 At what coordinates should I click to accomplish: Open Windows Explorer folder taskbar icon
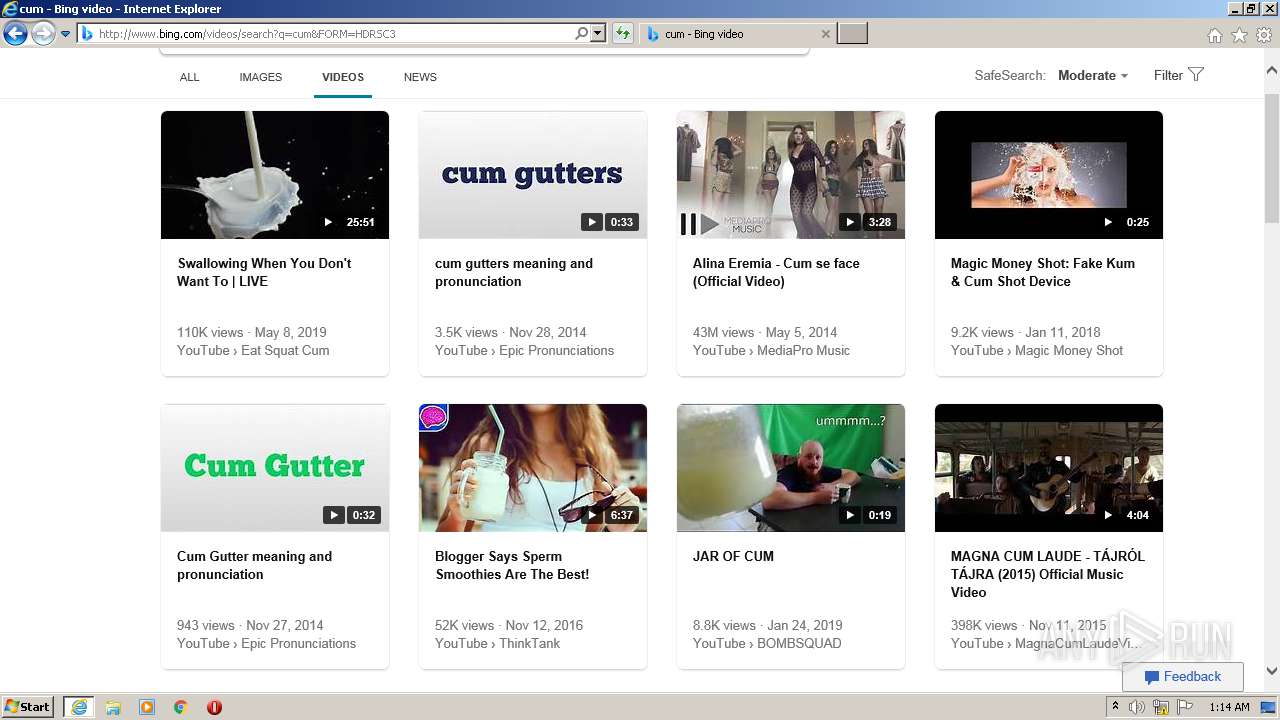point(113,707)
